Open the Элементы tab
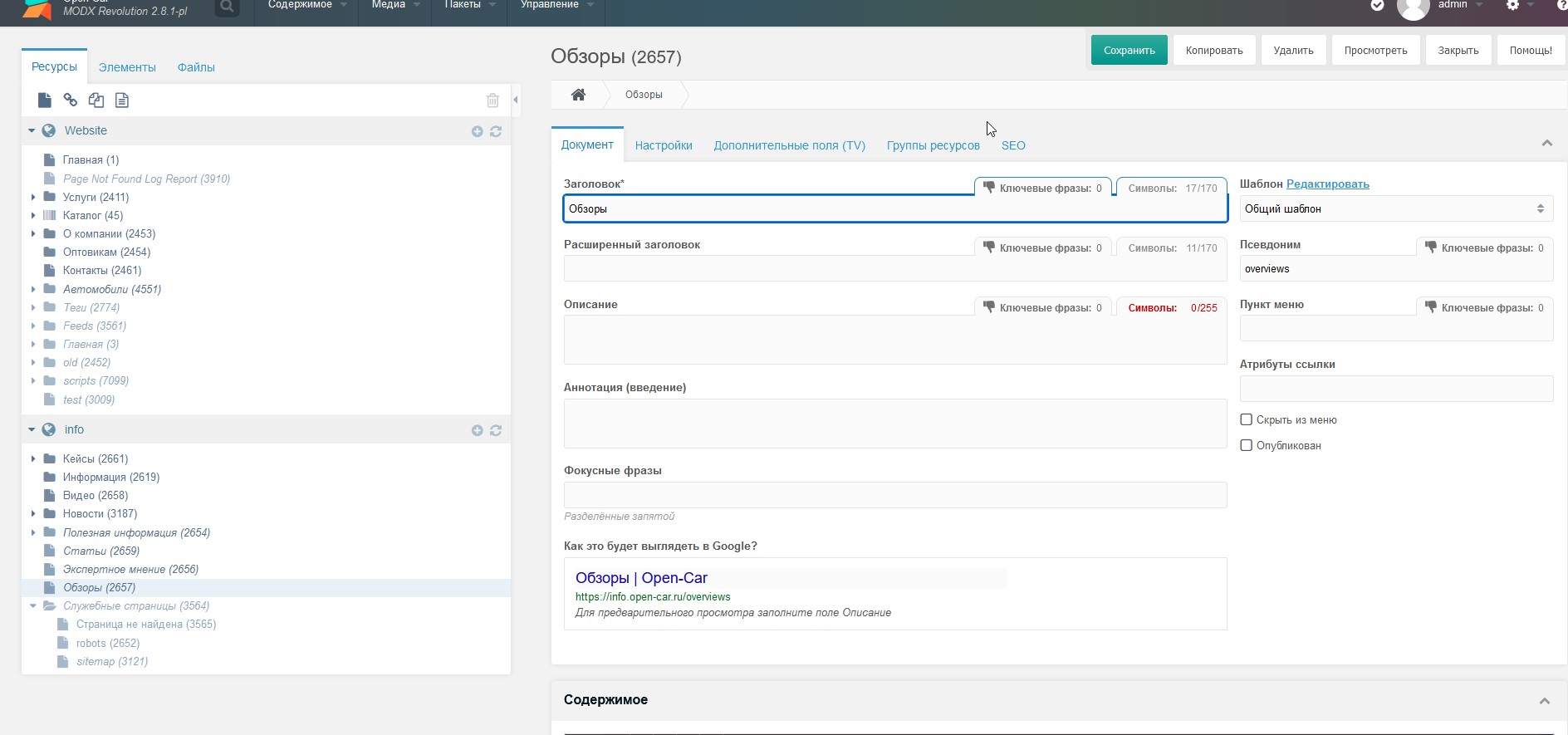1568x735 pixels. [x=127, y=67]
